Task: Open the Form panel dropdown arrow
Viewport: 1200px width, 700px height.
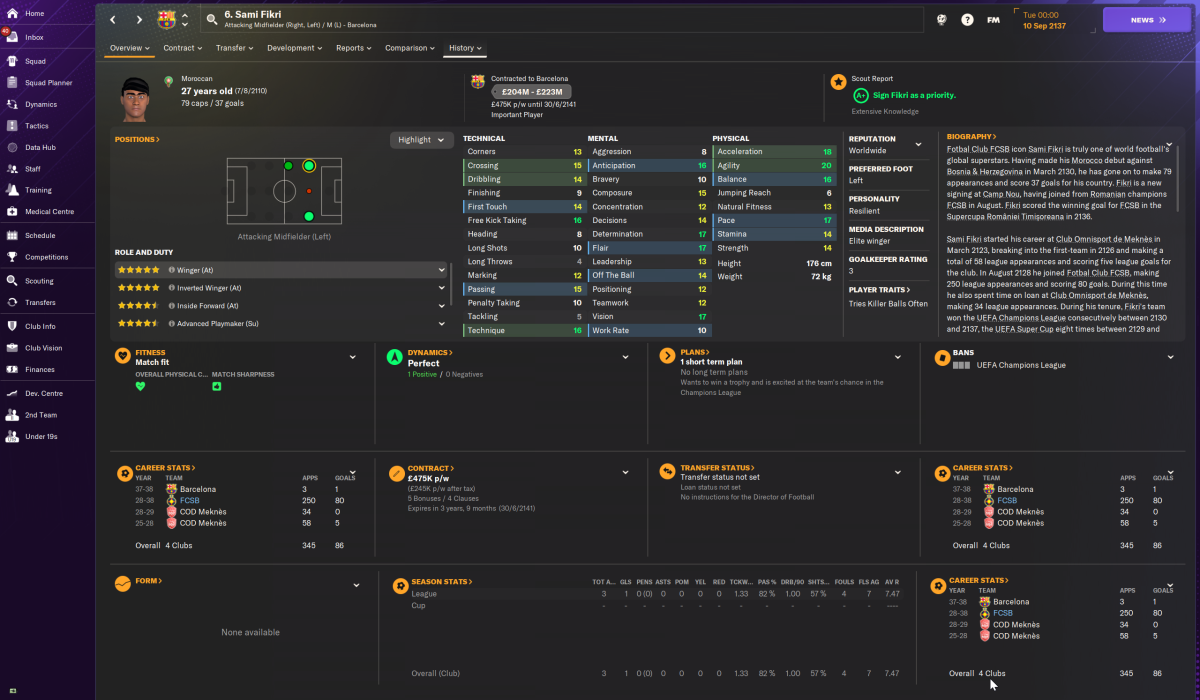Action: pos(356,585)
